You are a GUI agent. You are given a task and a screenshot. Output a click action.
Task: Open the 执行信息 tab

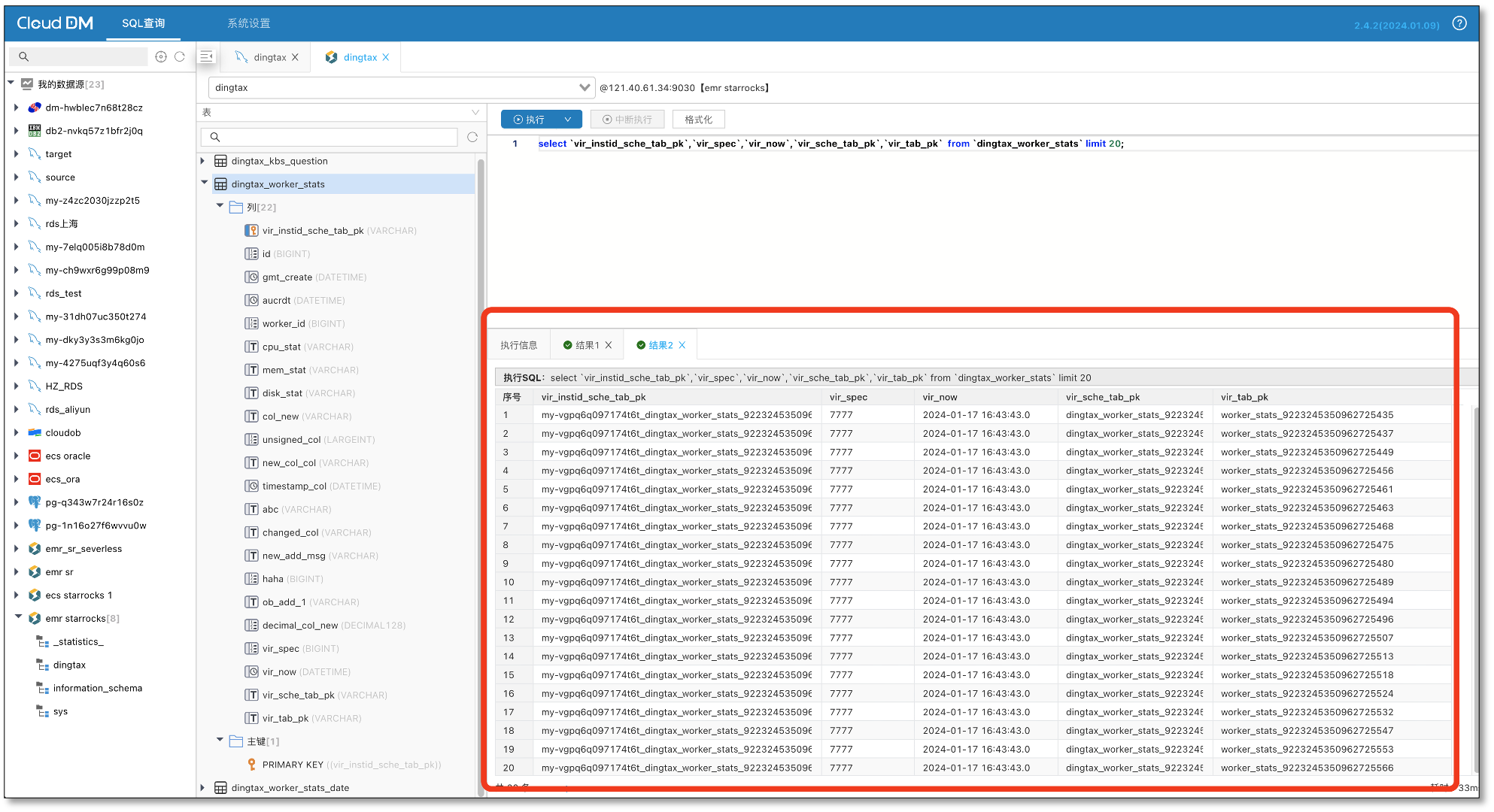[x=519, y=345]
